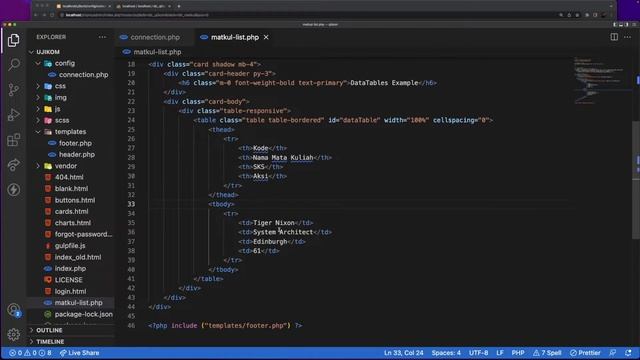The height and width of the screenshot is (360, 640).
Task: Split the editor to the right
Action: 614,37
